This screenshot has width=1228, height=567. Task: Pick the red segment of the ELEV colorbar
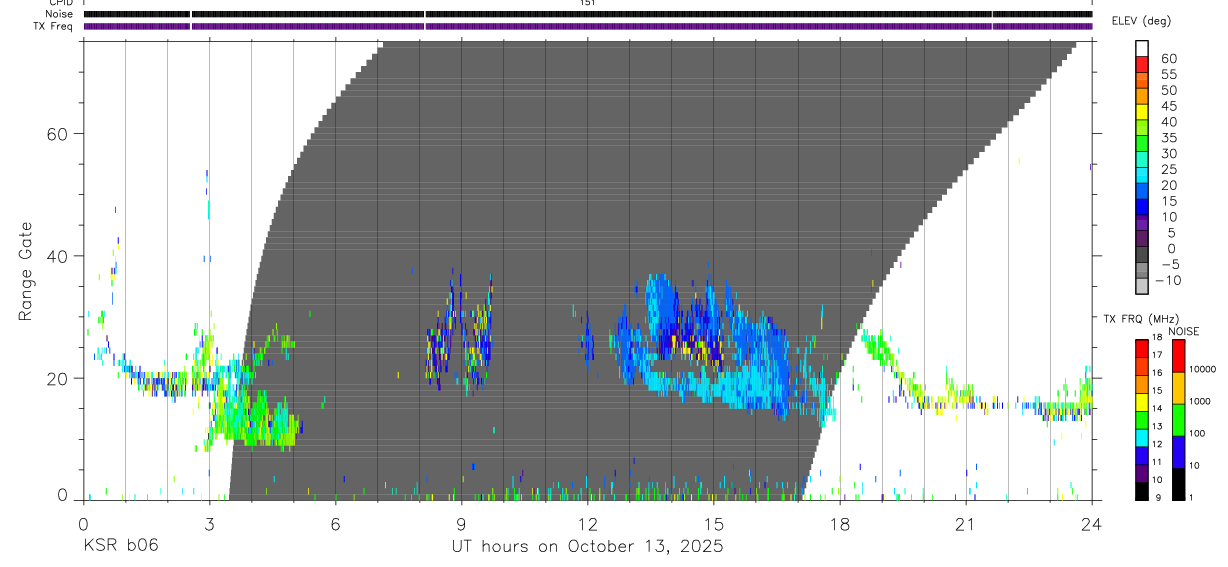(x=1142, y=64)
